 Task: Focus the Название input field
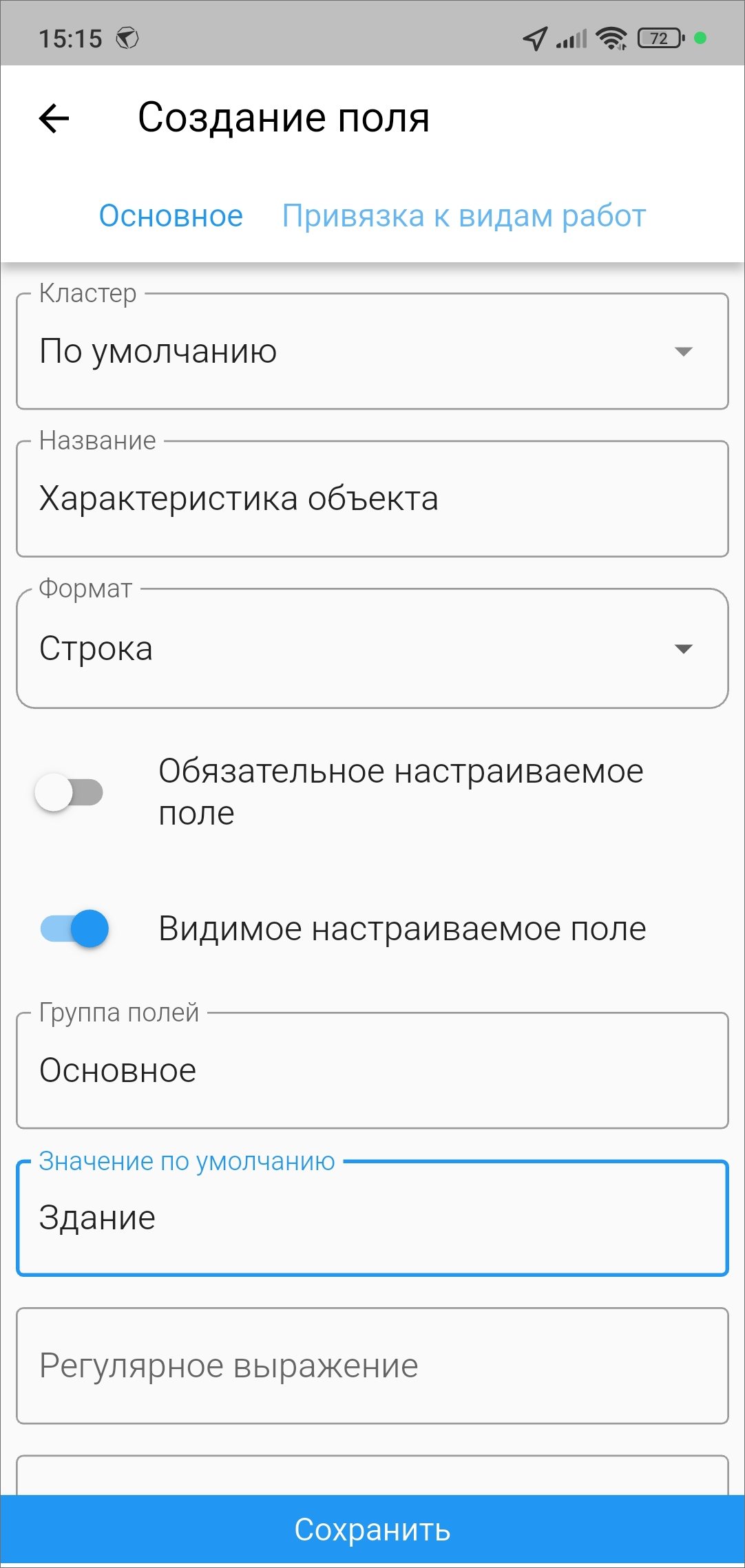372,499
